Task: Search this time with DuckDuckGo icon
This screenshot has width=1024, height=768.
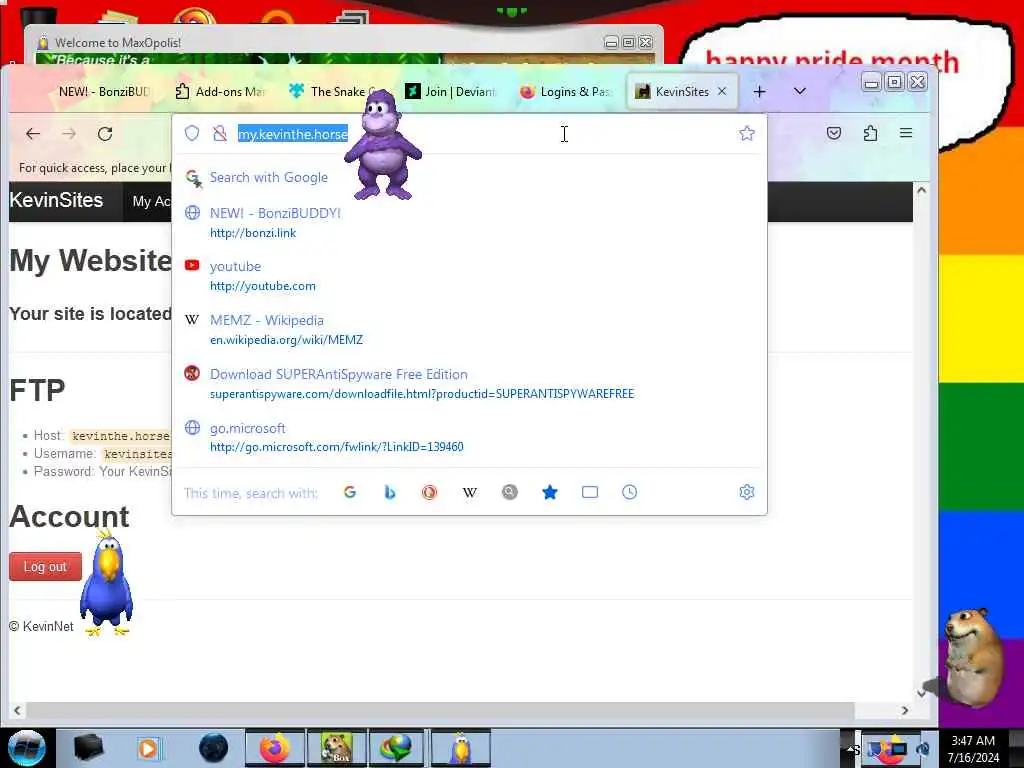Action: [430, 492]
